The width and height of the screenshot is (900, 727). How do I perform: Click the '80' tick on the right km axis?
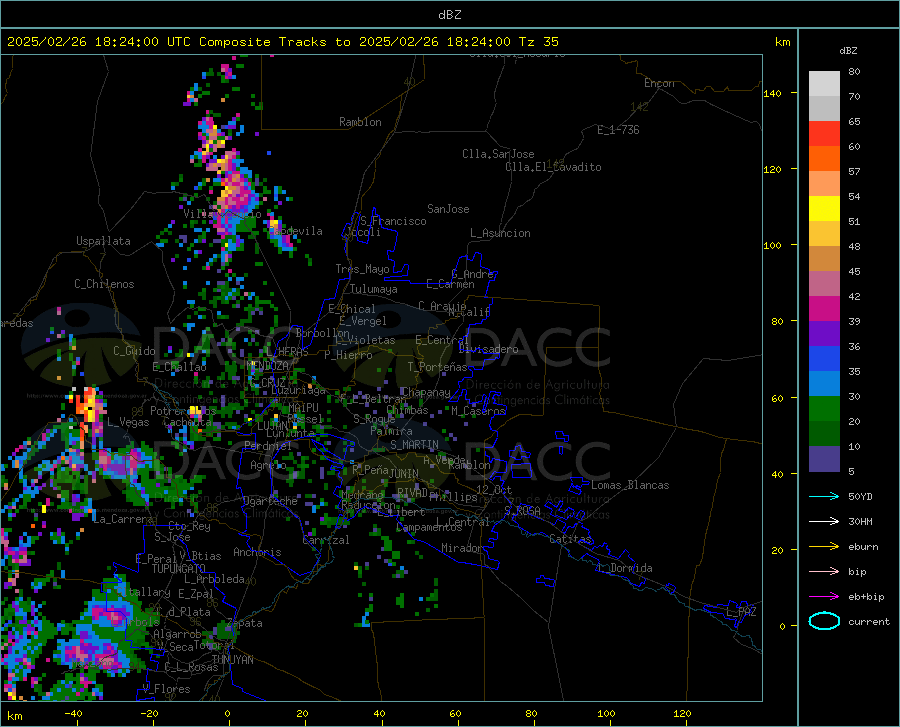[x=777, y=321]
